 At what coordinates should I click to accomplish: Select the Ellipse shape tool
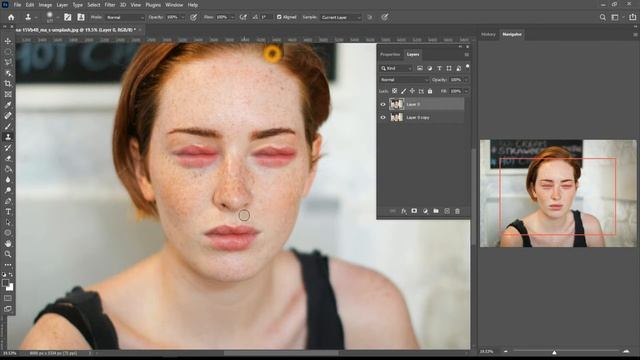[8, 233]
